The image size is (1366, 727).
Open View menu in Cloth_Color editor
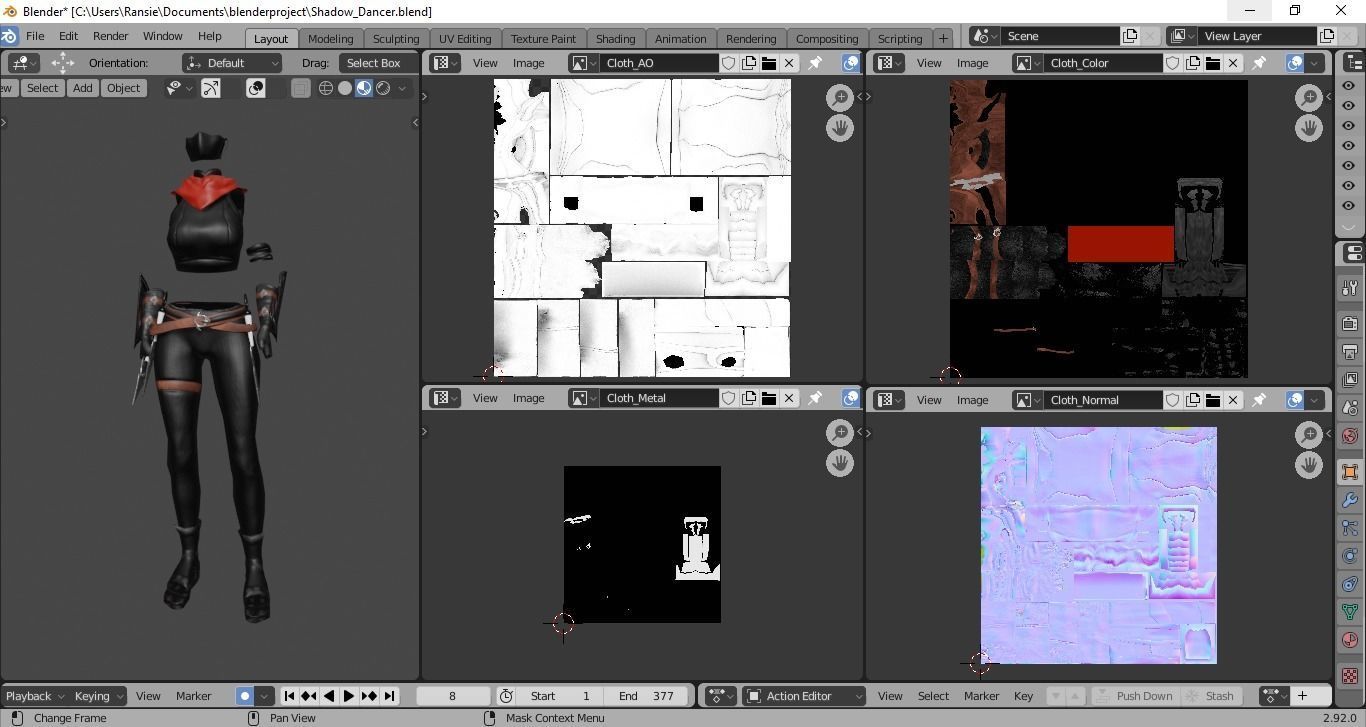click(x=929, y=63)
